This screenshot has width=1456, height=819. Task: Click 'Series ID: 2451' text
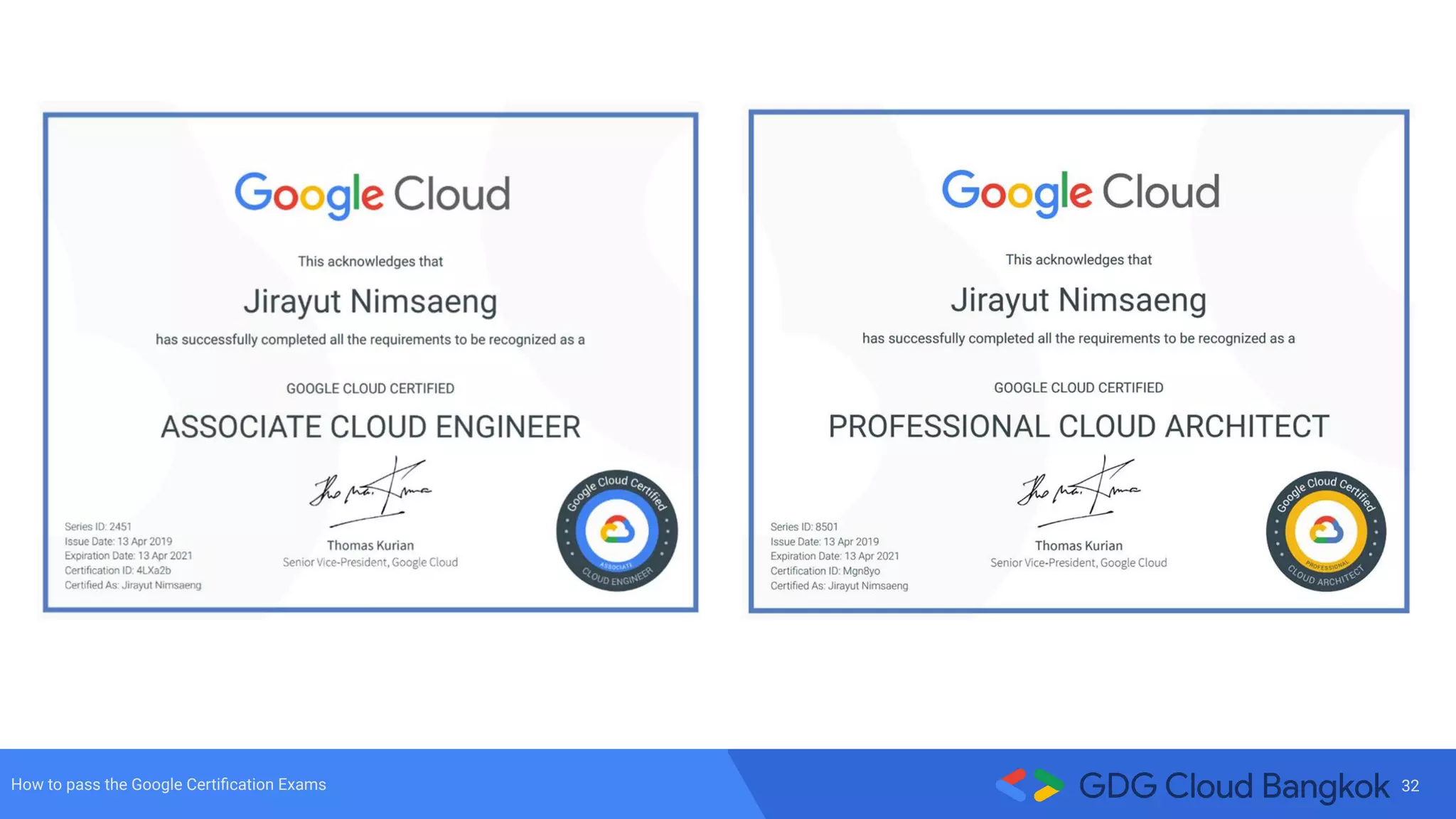coord(98,527)
